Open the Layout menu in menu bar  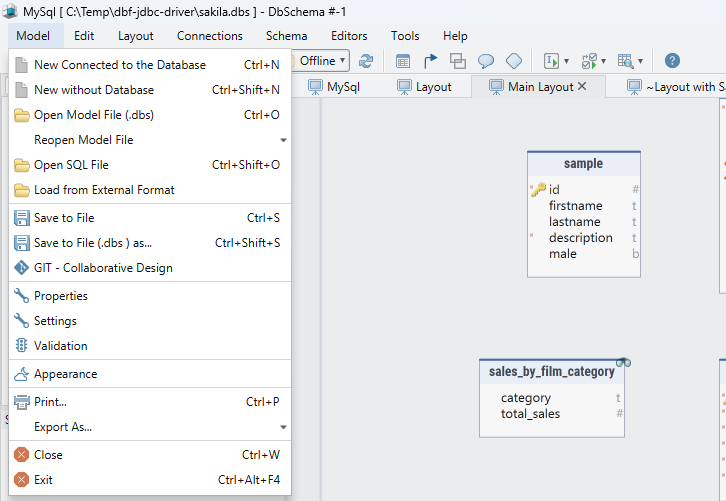pyautogui.click(x=135, y=36)
